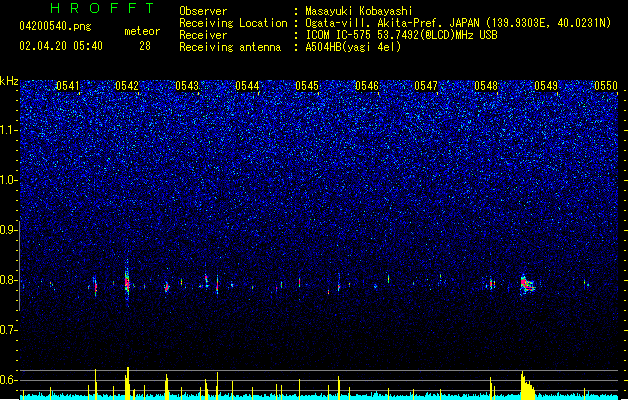The width and height of the screenshot is (629, 400).
Task: Click the 1.1 kHz axis label
Action: tap(9, 130)
